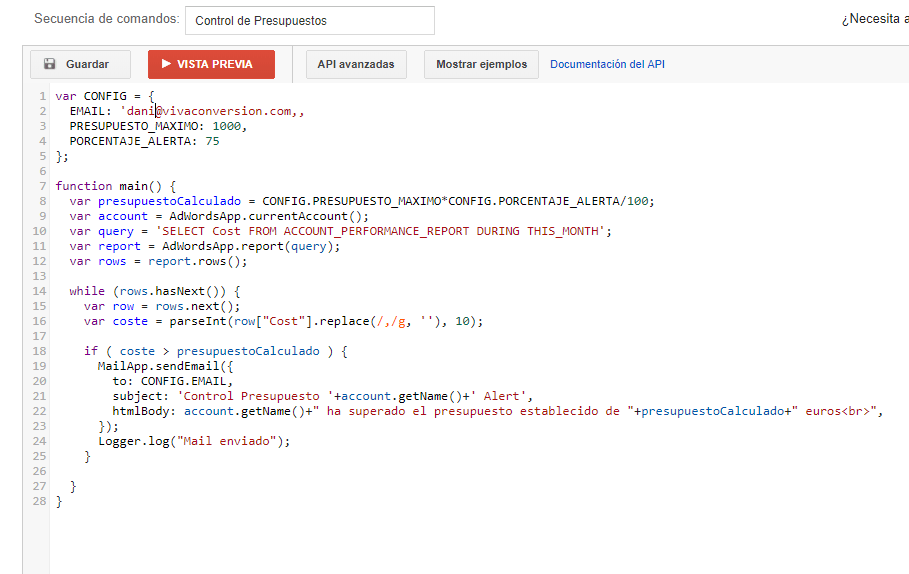The image size is (909, 574).
Task: Click the presupuestoCalculado variable on line 8
Action: (x=169, y=201)
